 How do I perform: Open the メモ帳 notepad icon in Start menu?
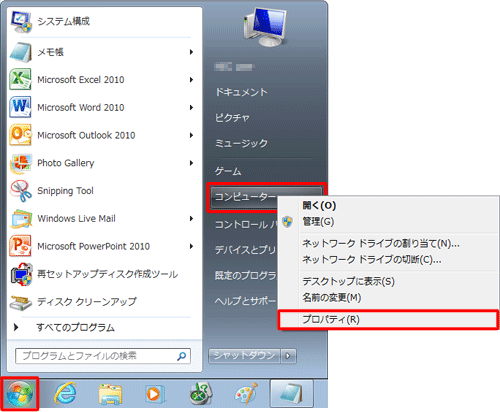[x=21, y=52]
